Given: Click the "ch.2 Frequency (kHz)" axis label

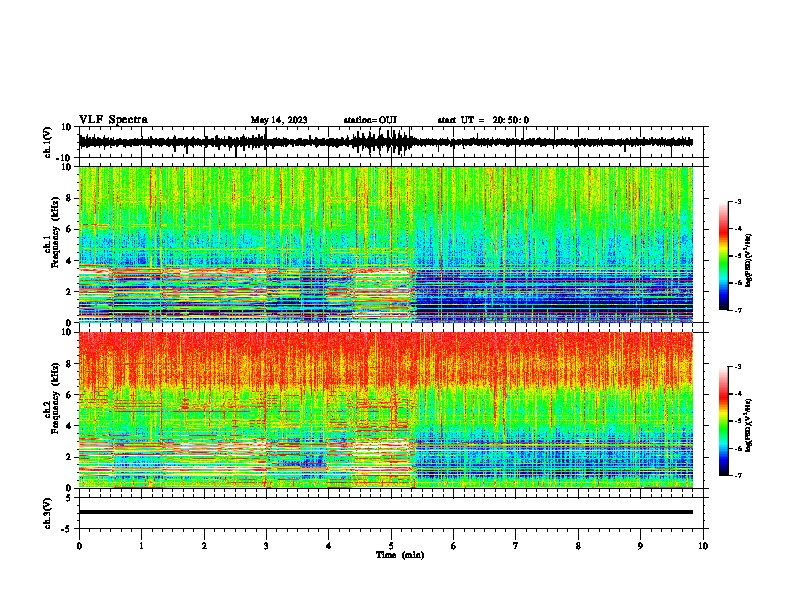Looking at the screenshot, I should tap(52, 398).
